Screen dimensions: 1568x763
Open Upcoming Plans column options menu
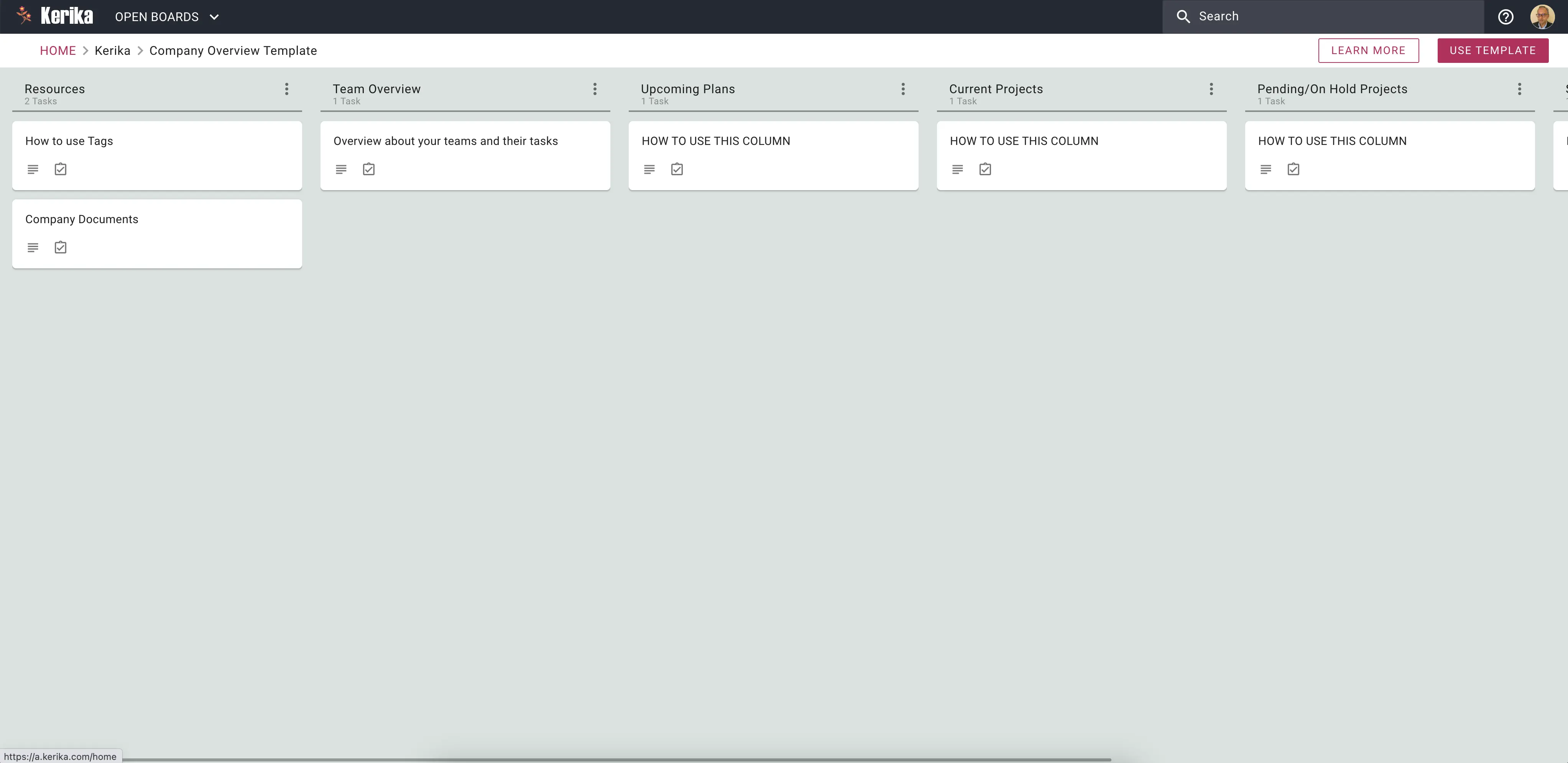point(903,89)
